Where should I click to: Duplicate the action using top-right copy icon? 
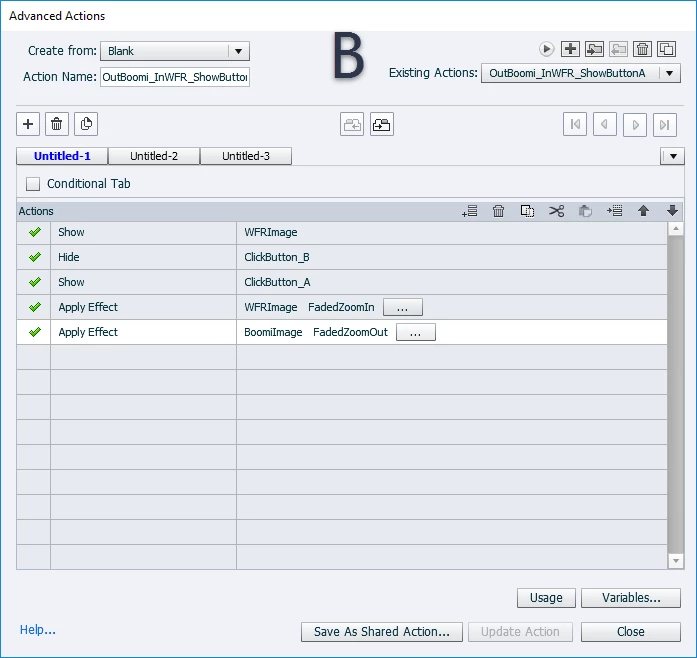tap(666, 49)
